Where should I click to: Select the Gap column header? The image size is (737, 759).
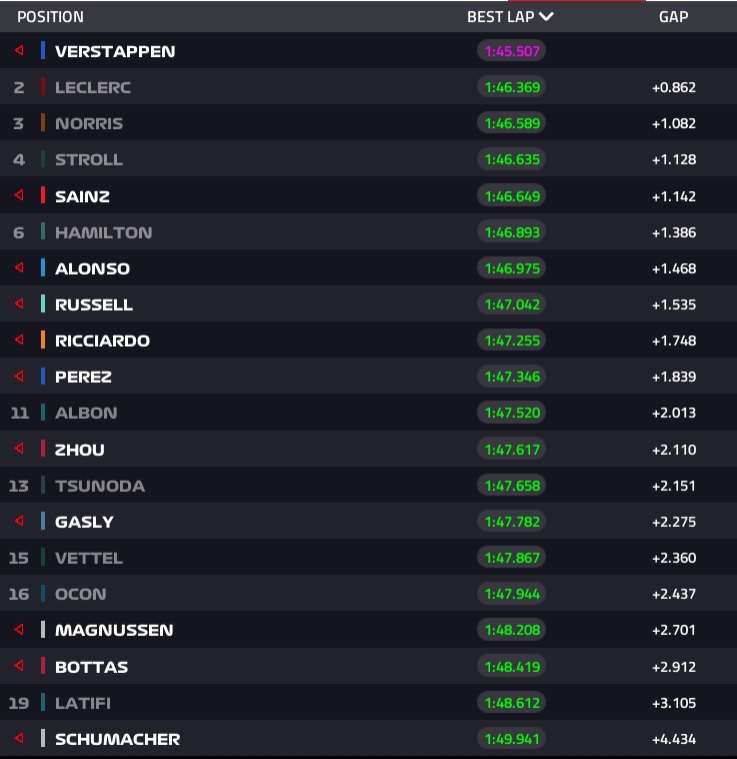click(x=674, y=17)
